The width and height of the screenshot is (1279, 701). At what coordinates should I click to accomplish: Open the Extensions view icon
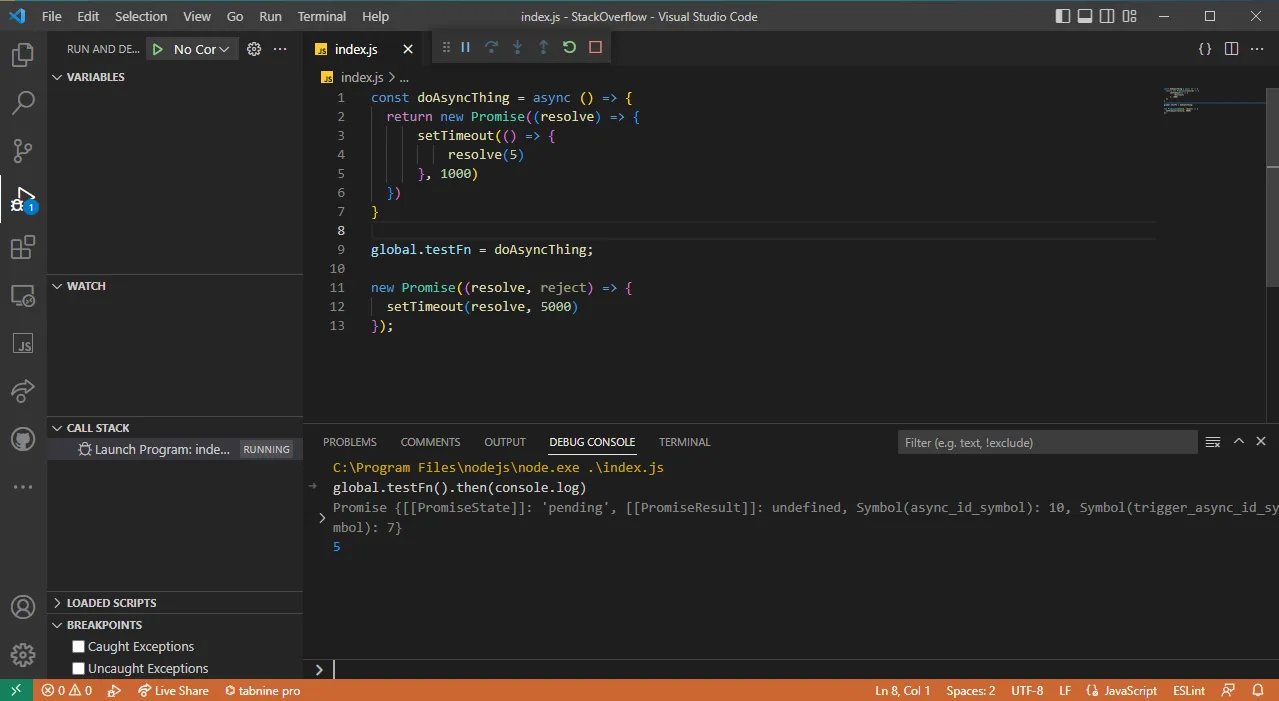click(x=23, y=247)
